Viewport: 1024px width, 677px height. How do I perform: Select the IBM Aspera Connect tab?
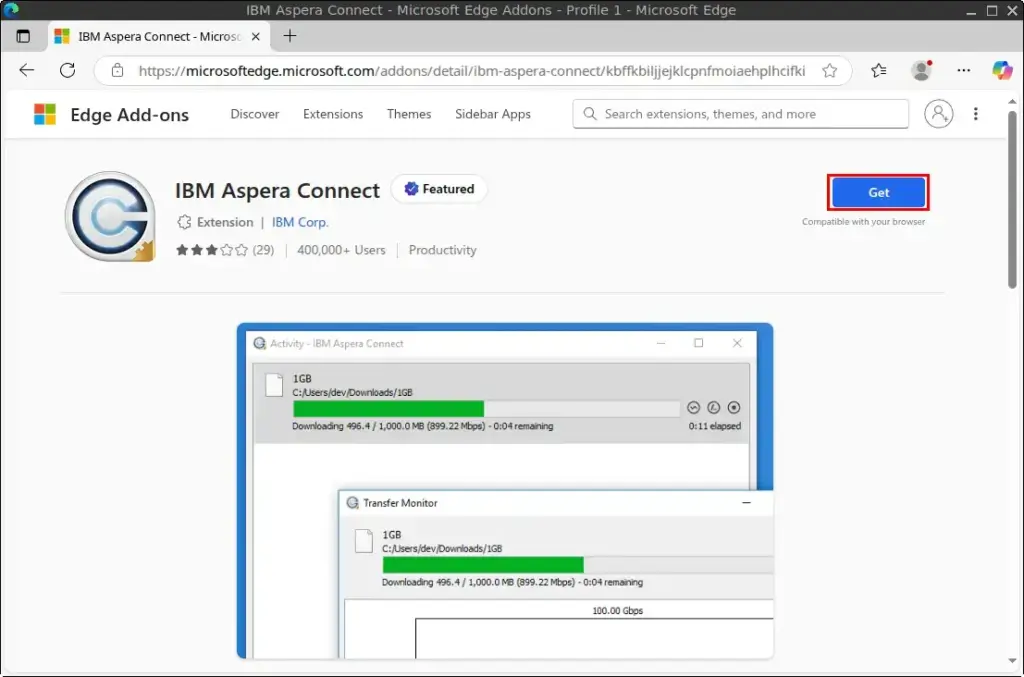157,37
